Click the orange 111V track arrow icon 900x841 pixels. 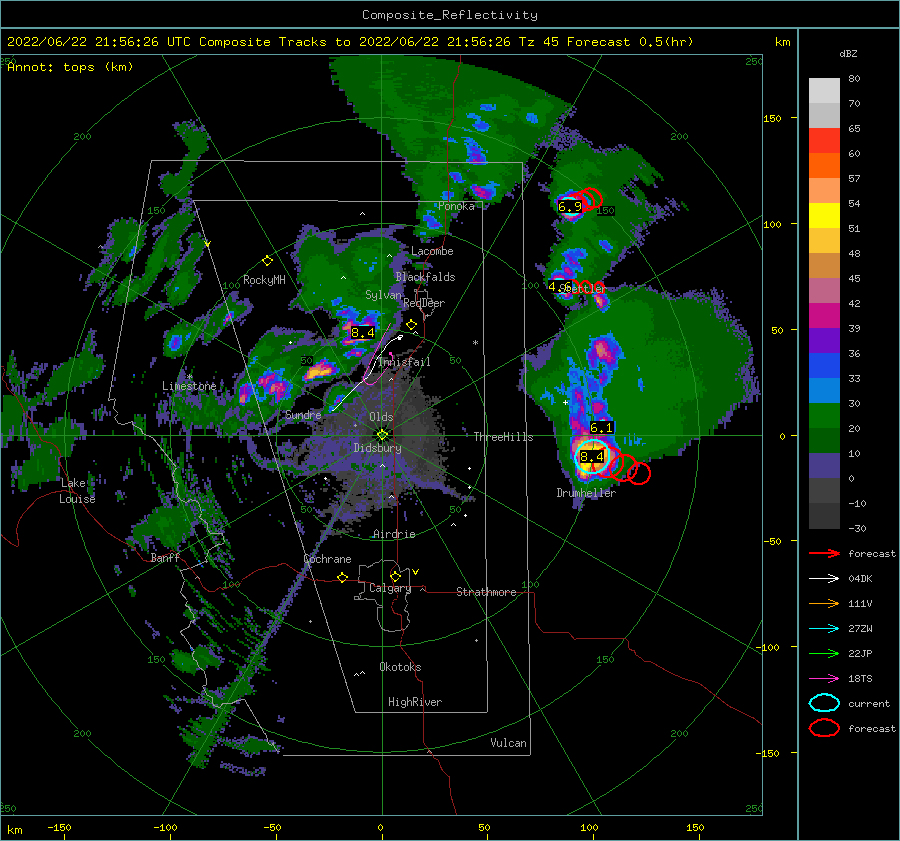pos(824,603)
